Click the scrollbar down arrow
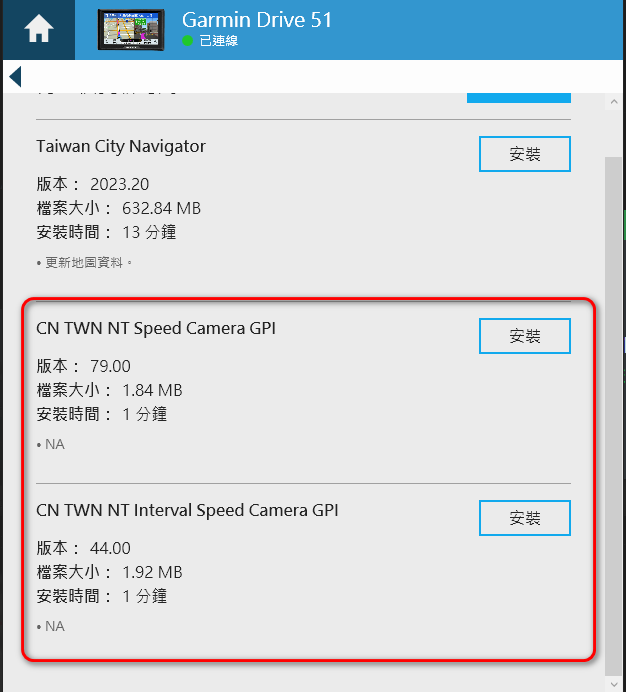The width and height of the screenshot is (626, 692). [614, 684]
